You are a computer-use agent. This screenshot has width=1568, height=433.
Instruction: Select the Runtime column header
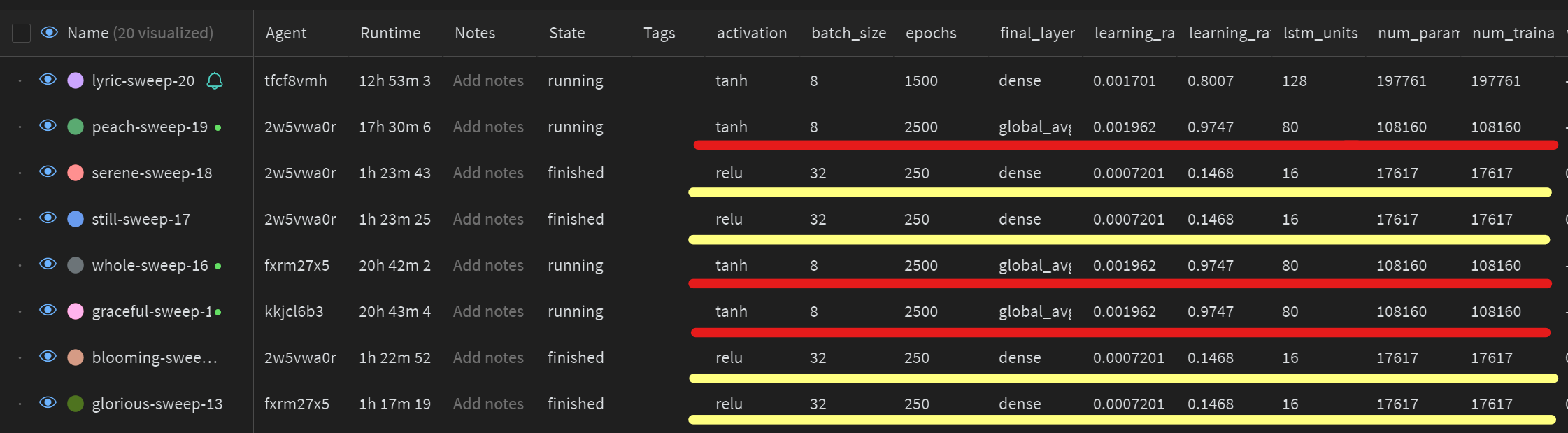390,32
